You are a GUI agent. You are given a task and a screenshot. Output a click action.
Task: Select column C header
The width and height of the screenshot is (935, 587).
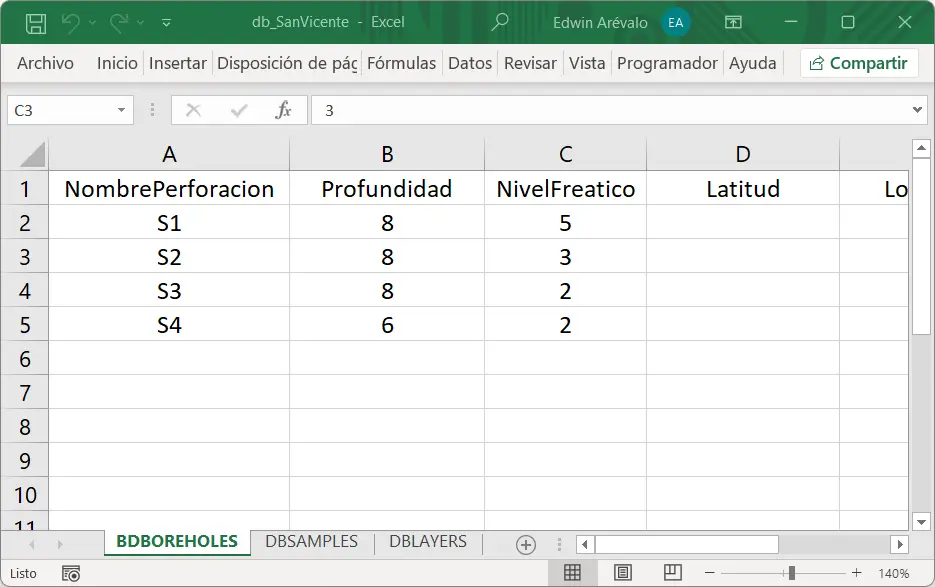[x=565, y=155]
